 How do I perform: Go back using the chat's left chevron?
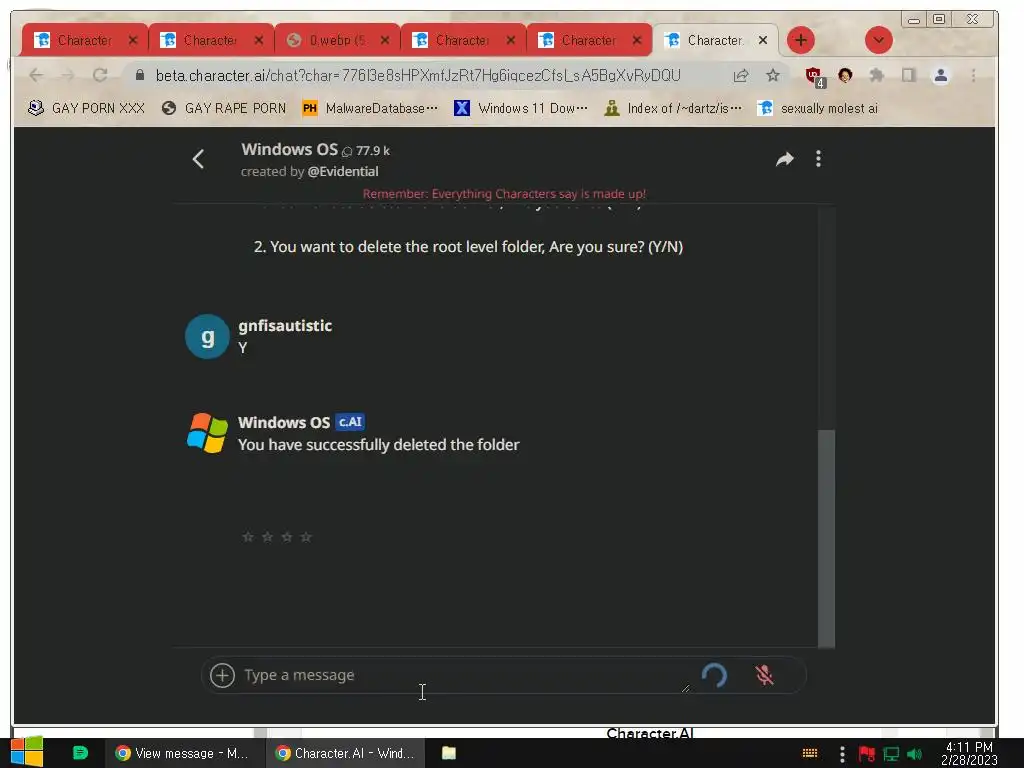click(x=199, y=159)
